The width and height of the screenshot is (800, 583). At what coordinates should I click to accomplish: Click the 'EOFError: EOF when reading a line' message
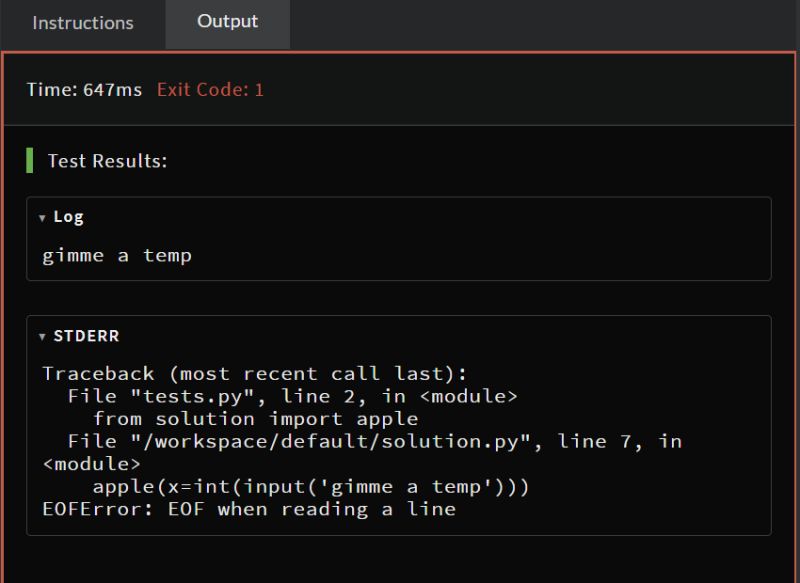[249, 509]
